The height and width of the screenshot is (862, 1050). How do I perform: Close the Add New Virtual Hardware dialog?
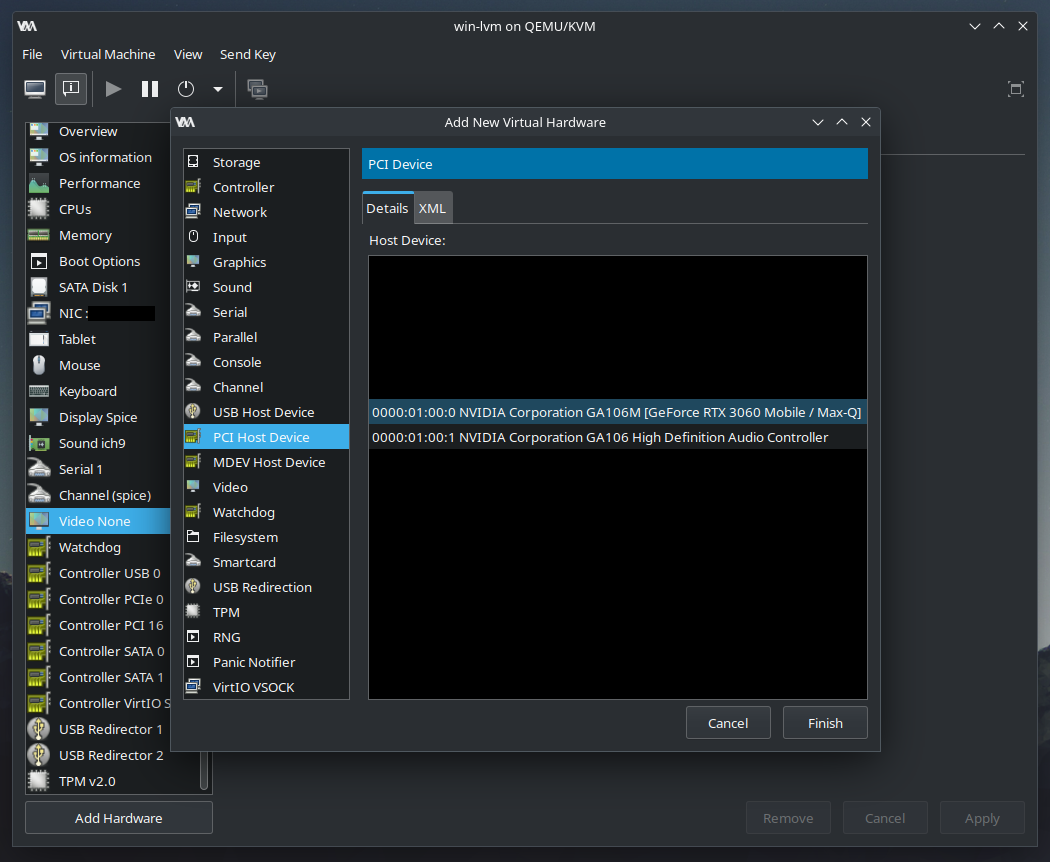(x=866, y=122)
